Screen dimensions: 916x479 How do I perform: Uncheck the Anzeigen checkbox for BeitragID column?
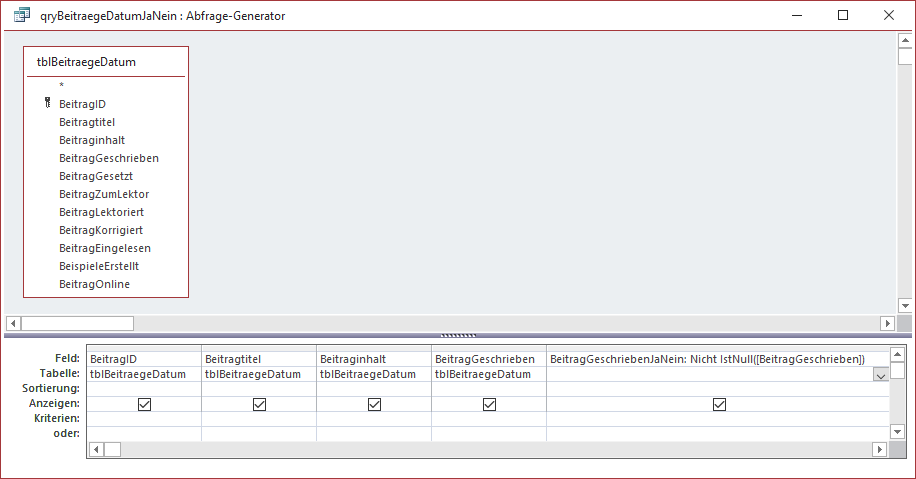[145, 404]
